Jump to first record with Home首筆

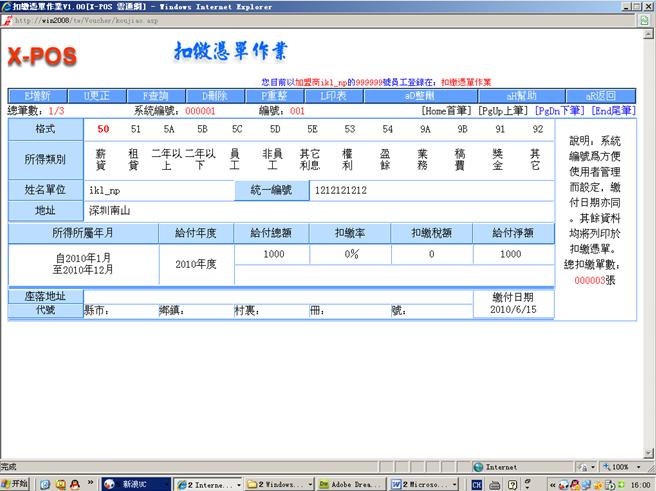pos(446,111)
